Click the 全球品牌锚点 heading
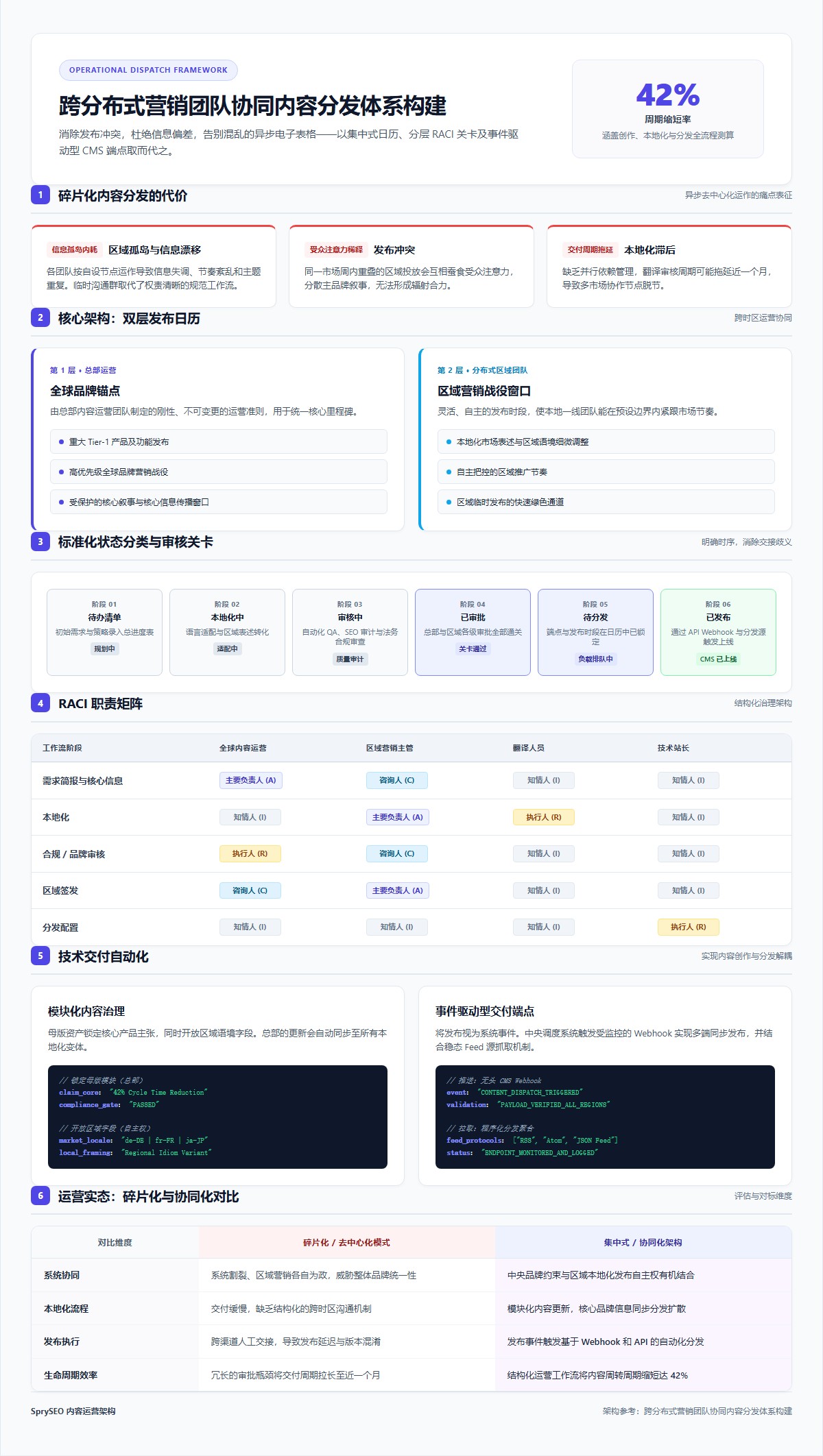Screen dimensions: 823x1456 point(85,391)
